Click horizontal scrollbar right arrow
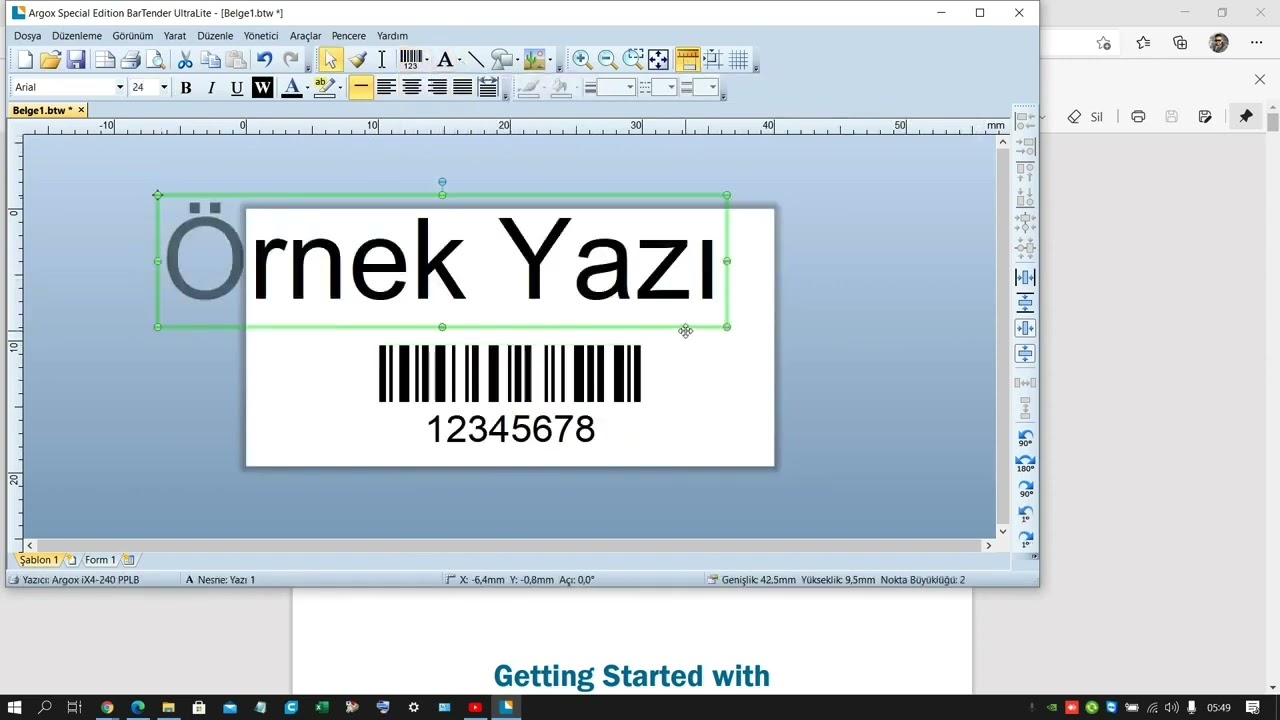This screenshot has width=1280, height=720. point(988,545)
